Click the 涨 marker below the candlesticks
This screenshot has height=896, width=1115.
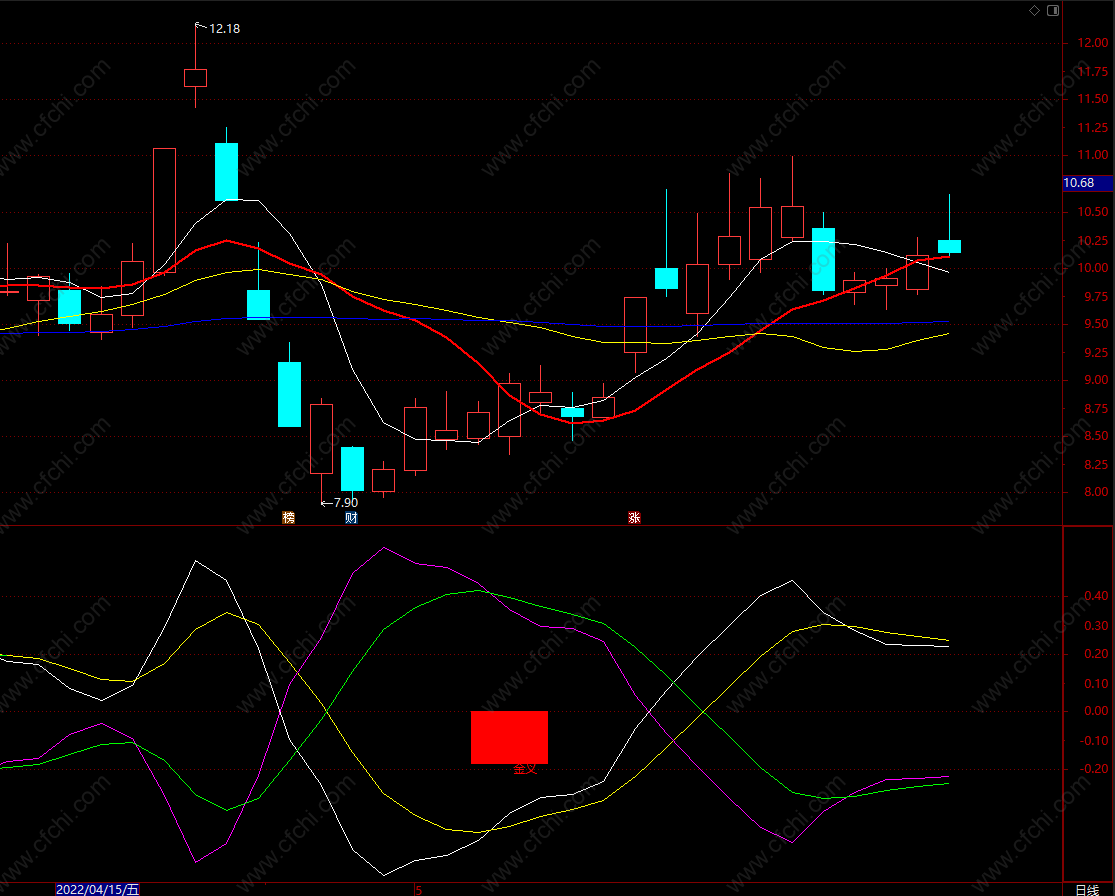tap(634, 518)
